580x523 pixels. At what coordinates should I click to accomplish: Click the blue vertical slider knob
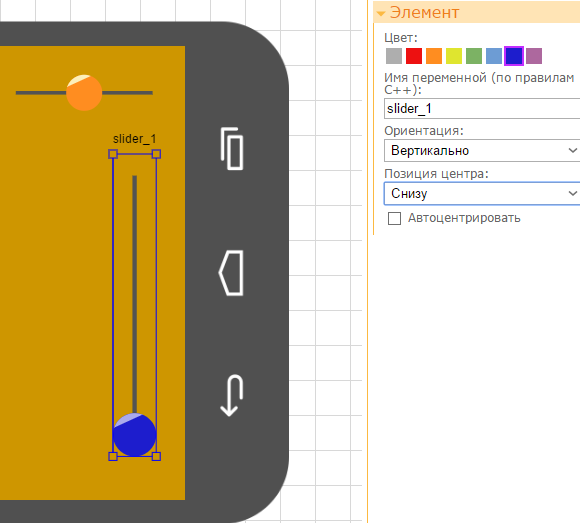(135, 435)
